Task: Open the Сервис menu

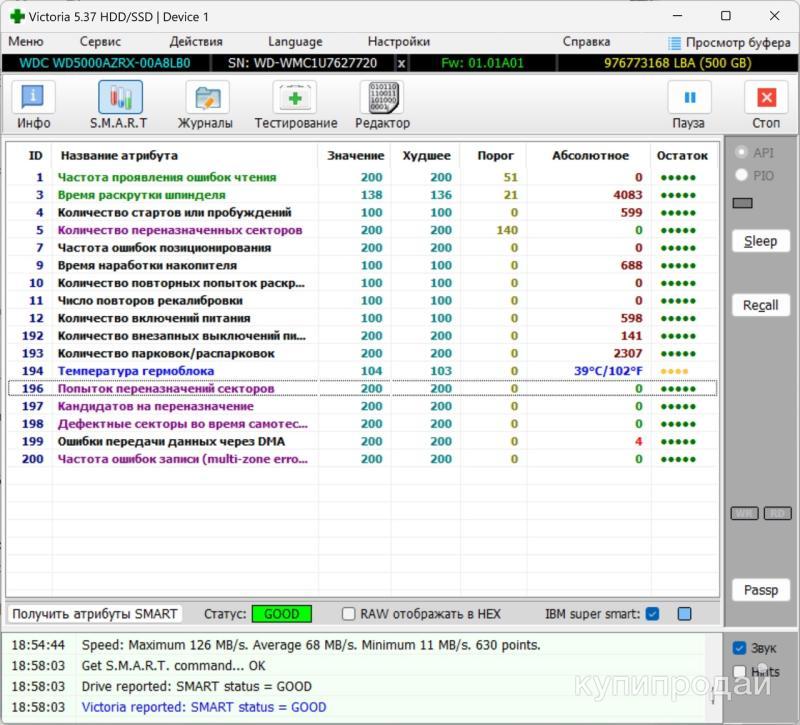Action: [x=100, y=42]
